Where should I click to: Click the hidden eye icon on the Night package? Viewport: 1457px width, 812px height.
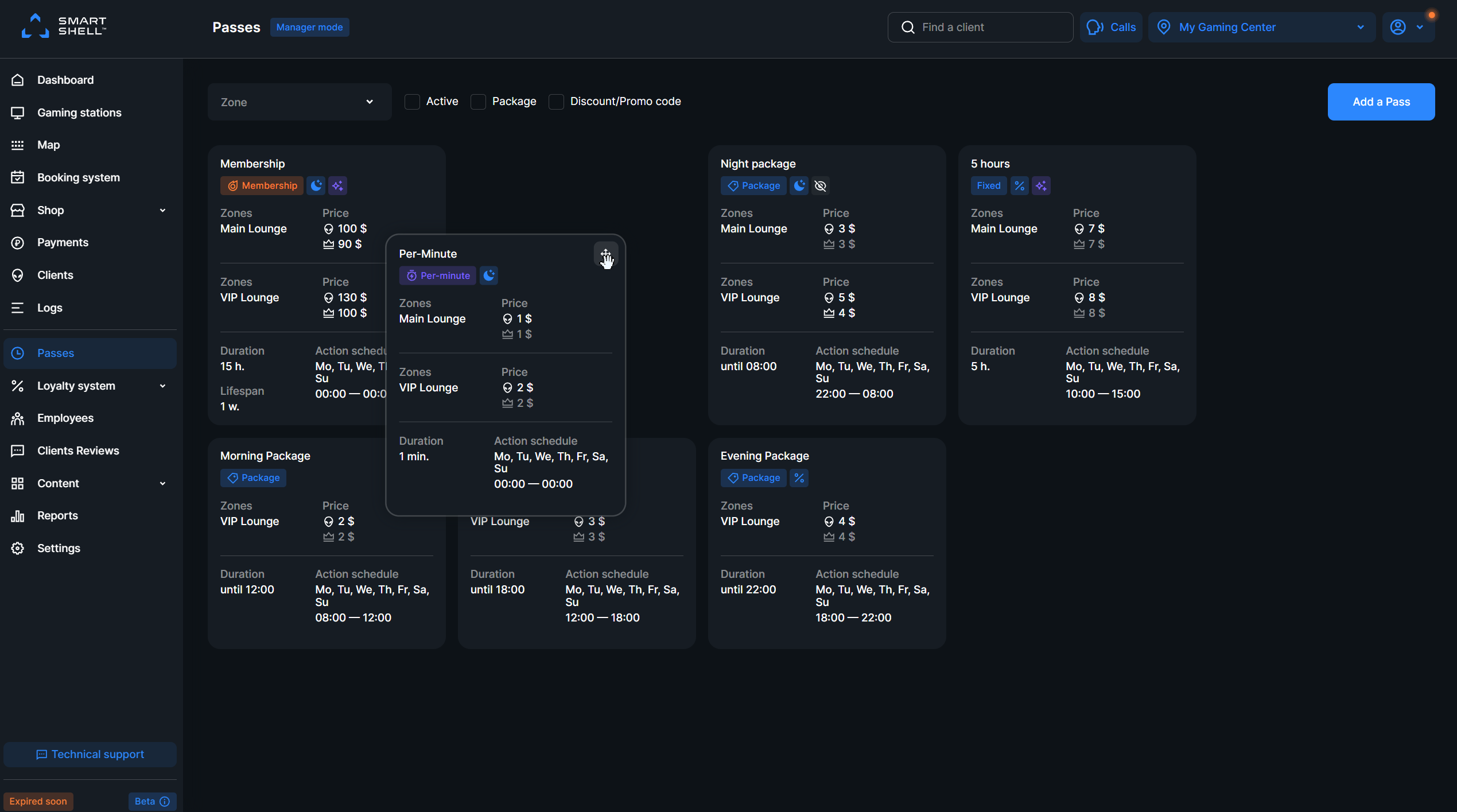[x=821, y=186]
